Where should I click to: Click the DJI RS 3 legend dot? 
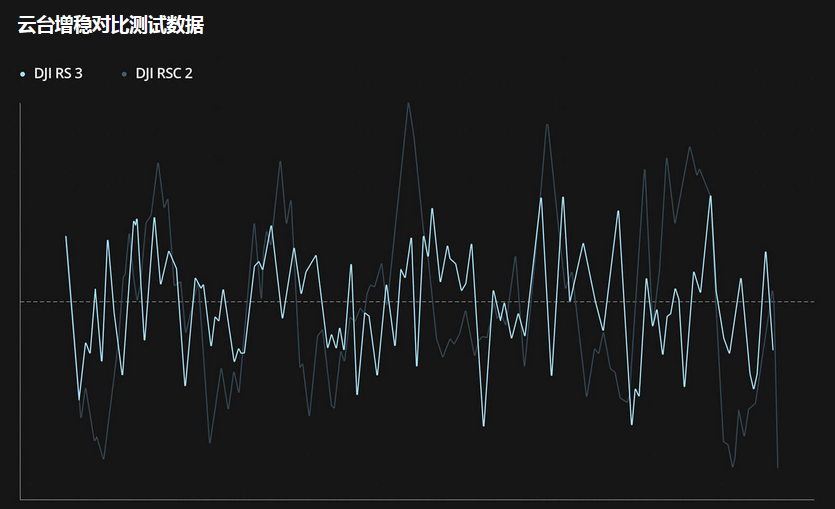pos(22,74)
